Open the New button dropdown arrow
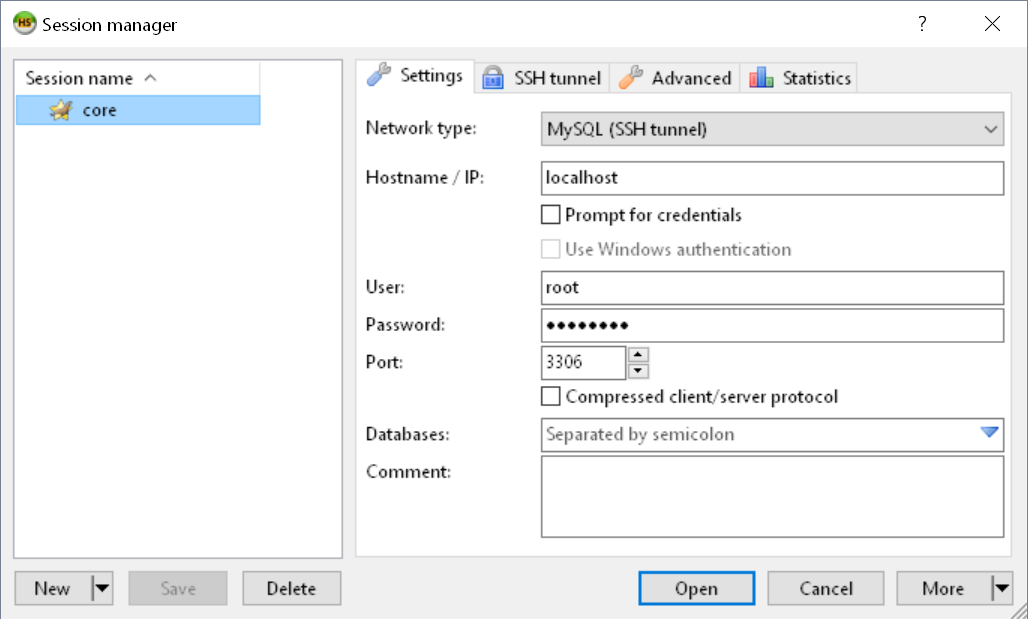1028x619 pixels. coord(102,588)
